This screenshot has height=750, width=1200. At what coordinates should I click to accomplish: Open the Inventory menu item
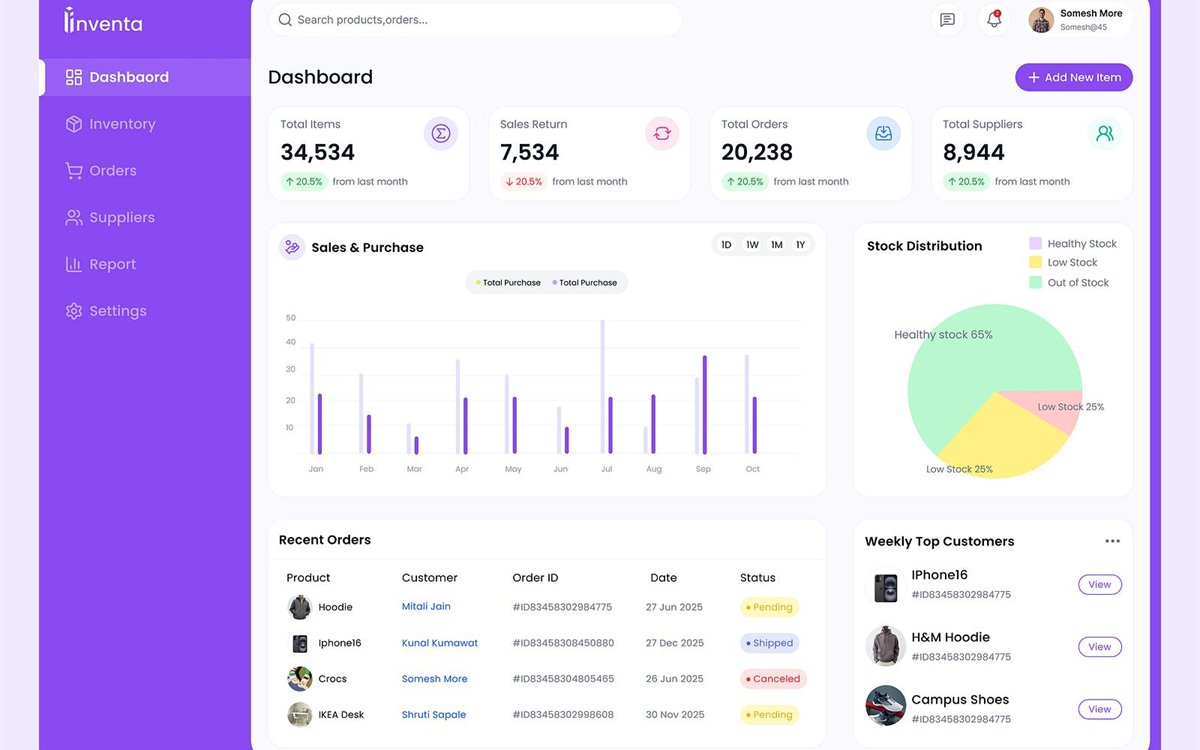[122, 124]
